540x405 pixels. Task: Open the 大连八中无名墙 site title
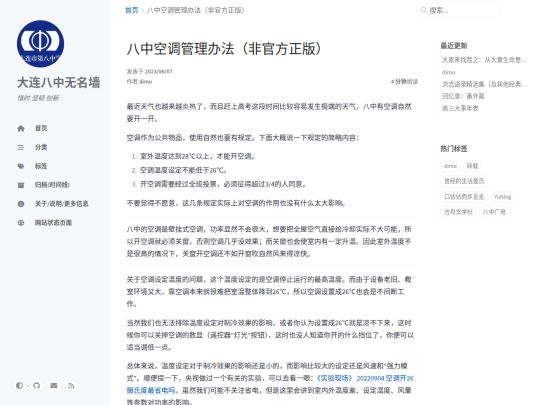(x=59, y=83)
